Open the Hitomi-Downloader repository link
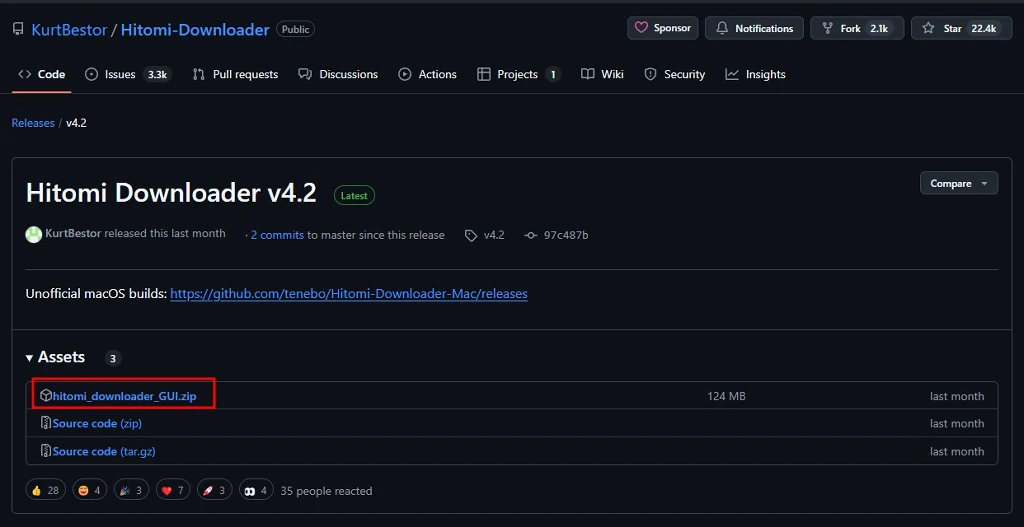Screen dimensions: 1024x527 195,29
